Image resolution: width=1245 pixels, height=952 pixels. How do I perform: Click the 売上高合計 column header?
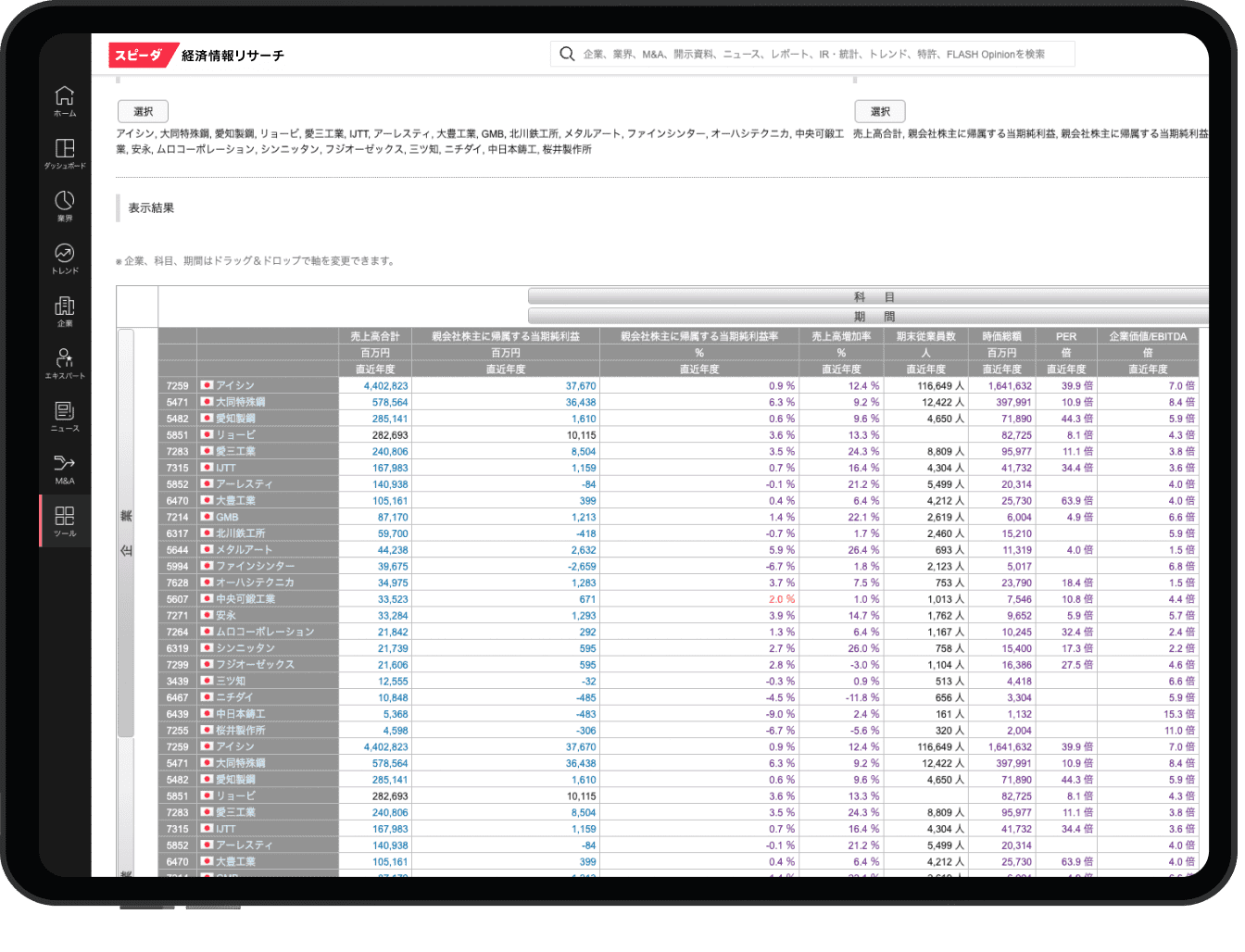375,336
